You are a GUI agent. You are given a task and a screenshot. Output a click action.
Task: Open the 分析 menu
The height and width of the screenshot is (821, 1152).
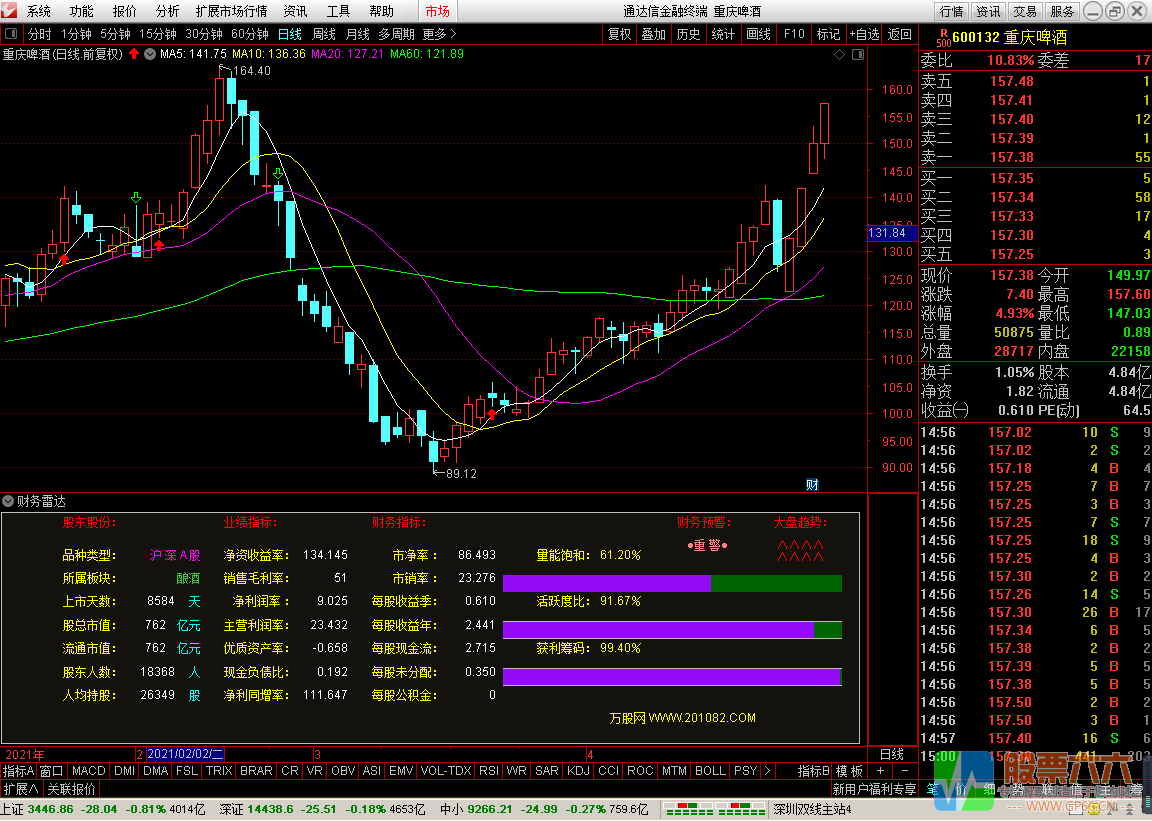(168, 11)
